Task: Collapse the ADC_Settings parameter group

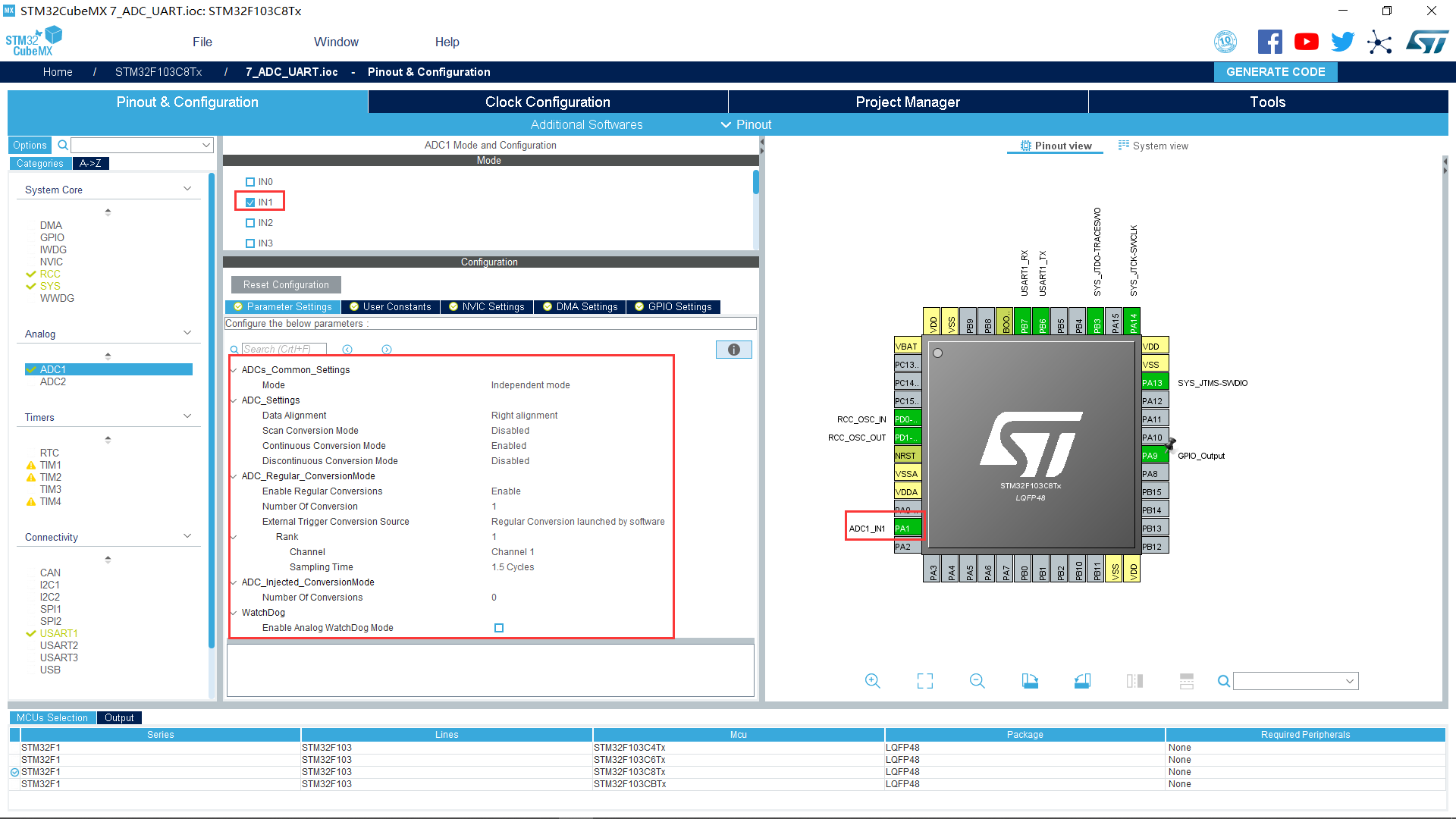Action: (234, 400)
